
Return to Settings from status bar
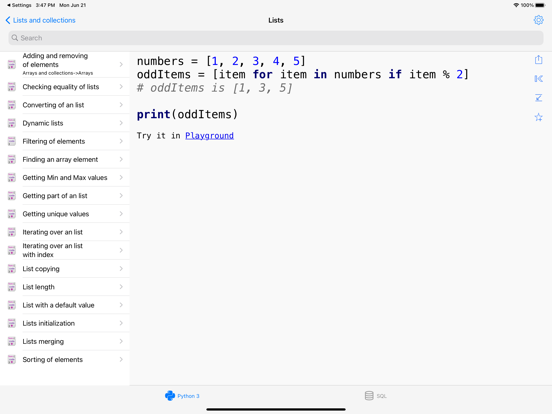point(19,5)
